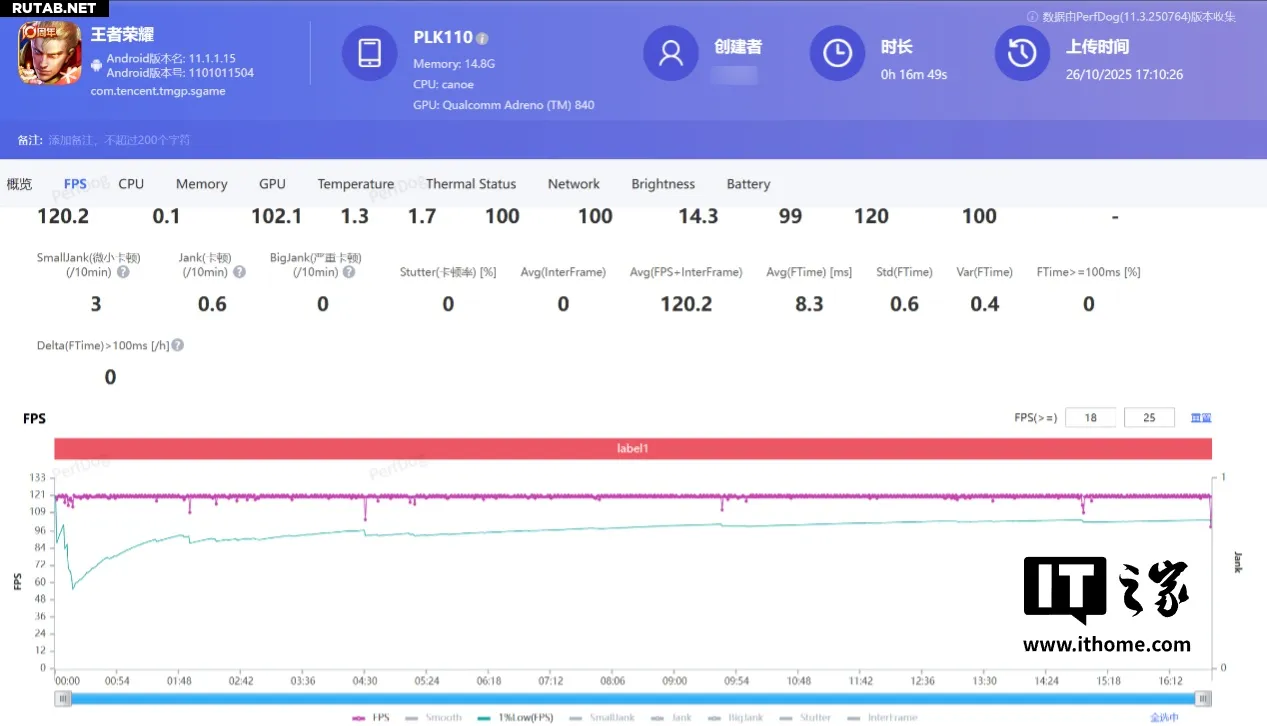The image size is (1267, 726).
Task: Click the Delta(FTime)>100ms help icon
Action: [x=177, y=345]
